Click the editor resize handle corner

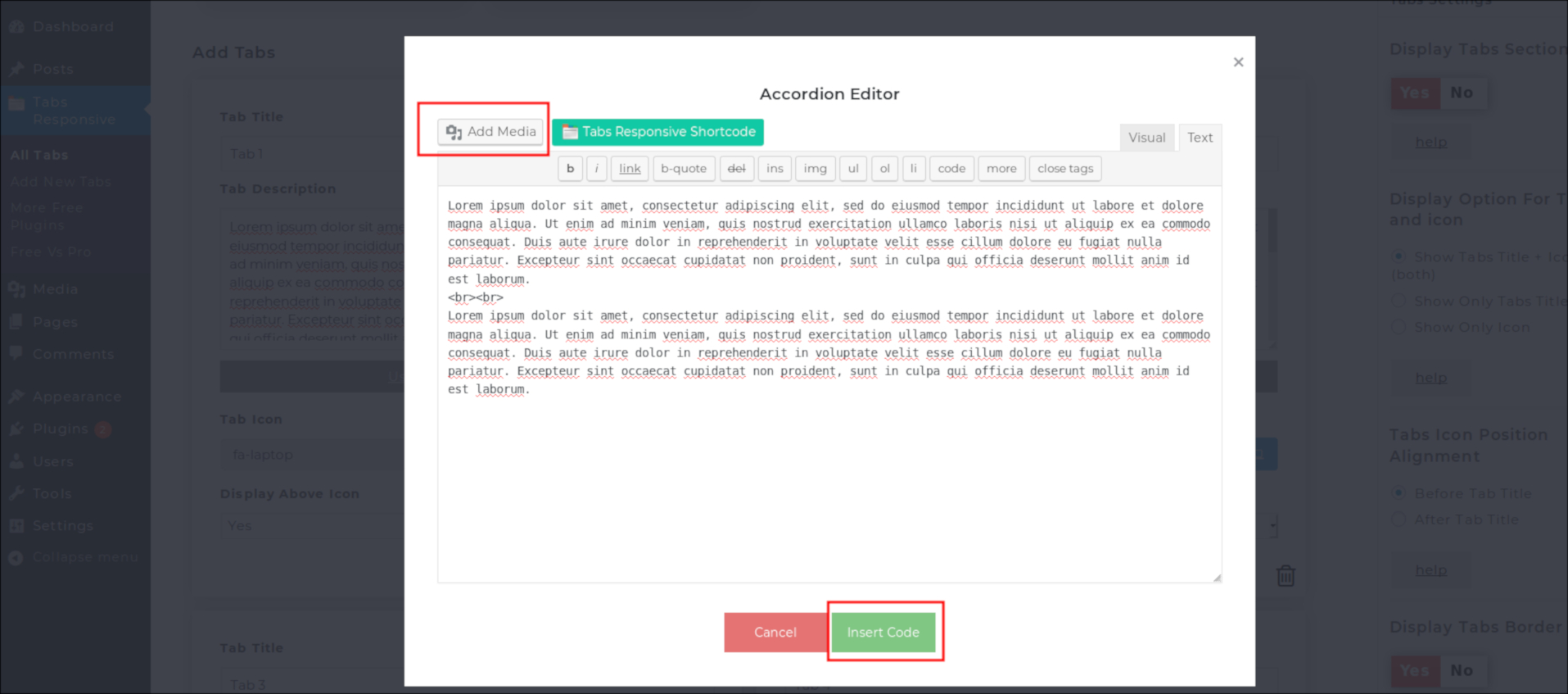pos(1217,578)
